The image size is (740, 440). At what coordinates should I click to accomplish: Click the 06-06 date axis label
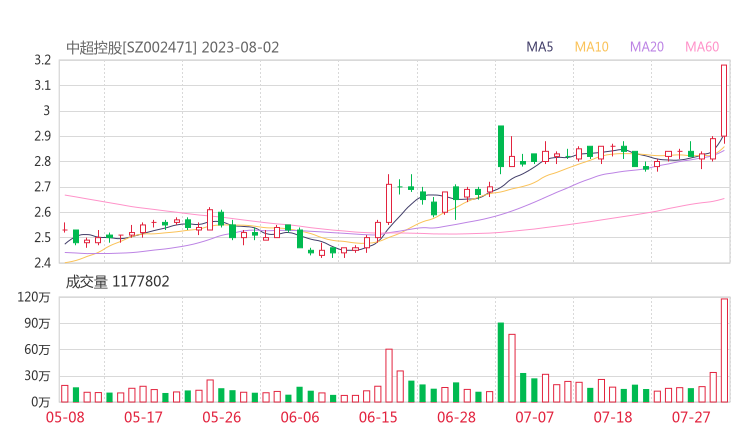pos(300,417)
